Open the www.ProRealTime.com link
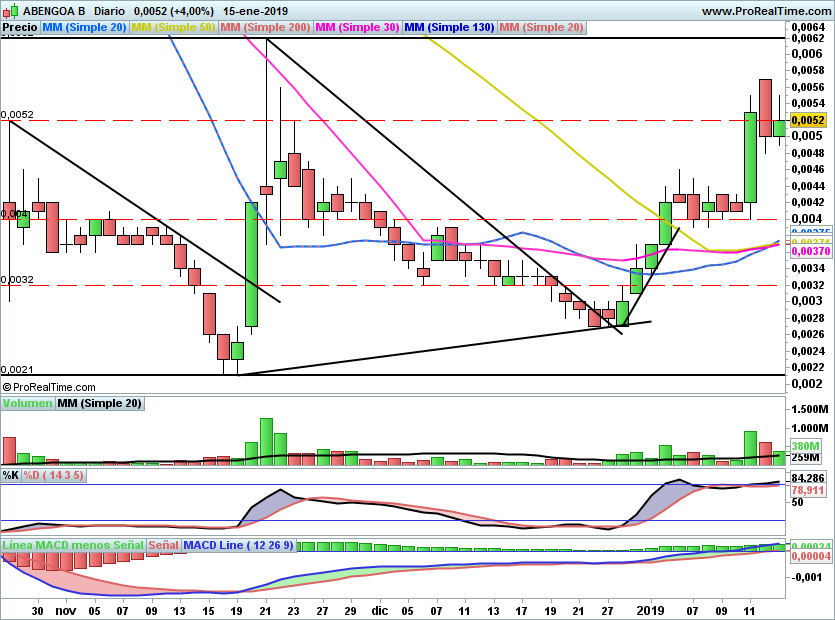The image size is (835, 620). (766, 11)
